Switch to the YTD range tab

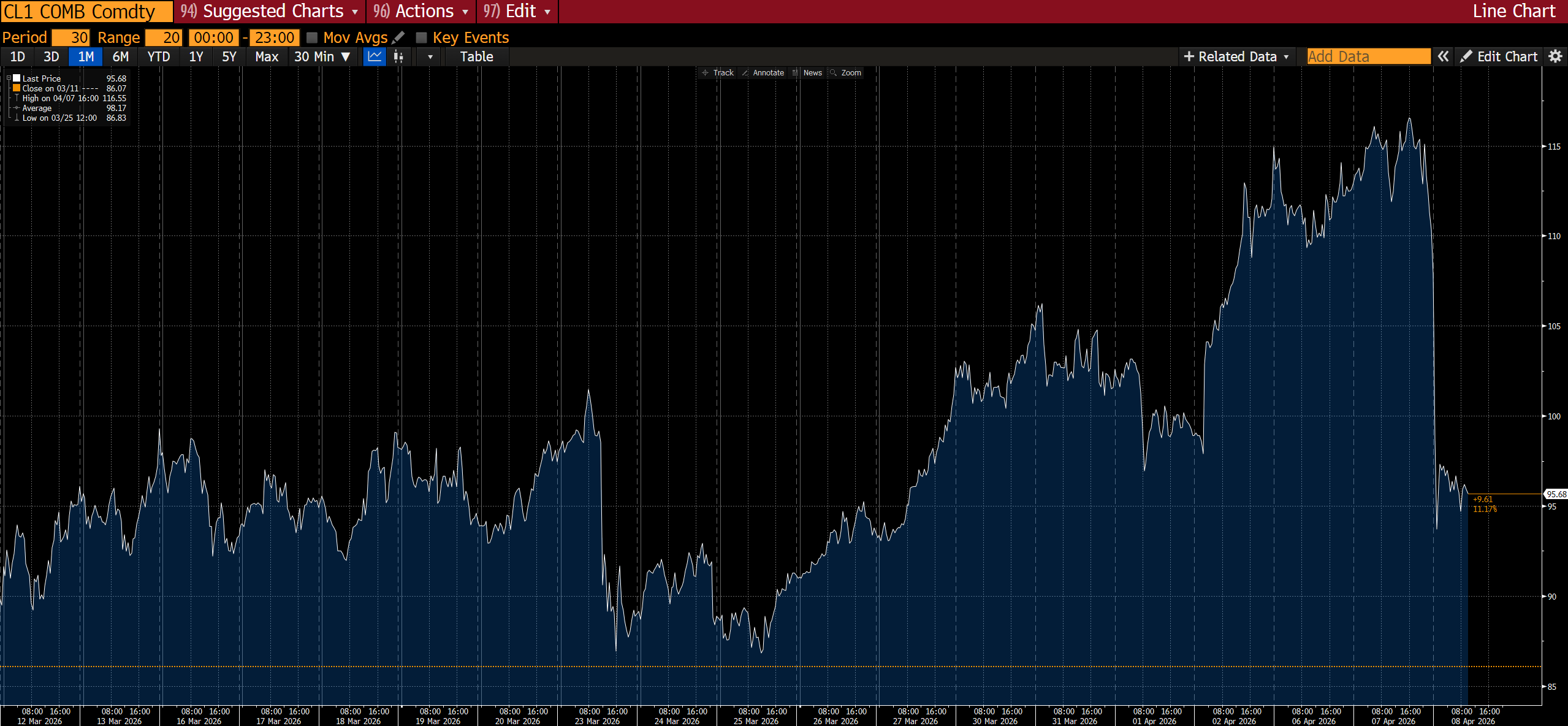click(x=158, y=56)
